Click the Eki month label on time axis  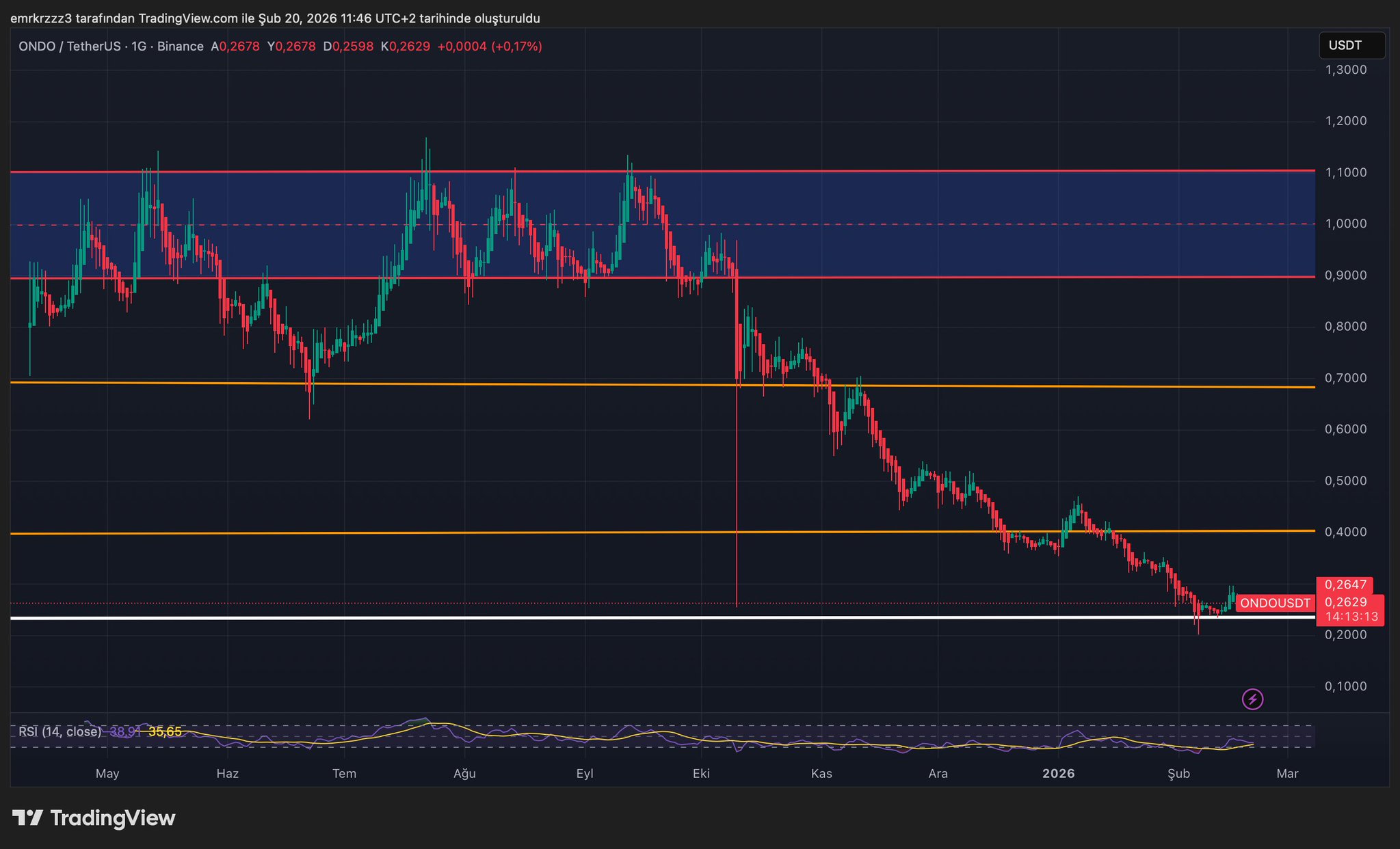[x=701, y=774]
